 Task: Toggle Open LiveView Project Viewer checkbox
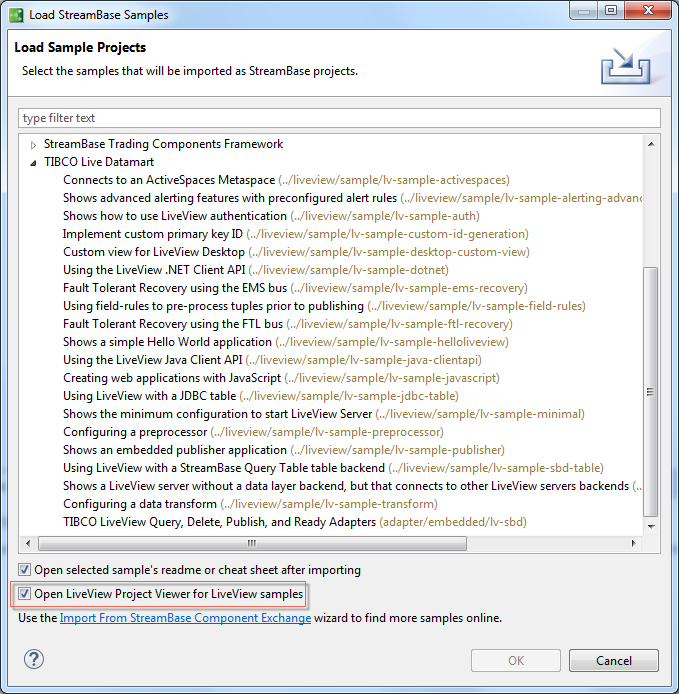click(x=24, y=594)
